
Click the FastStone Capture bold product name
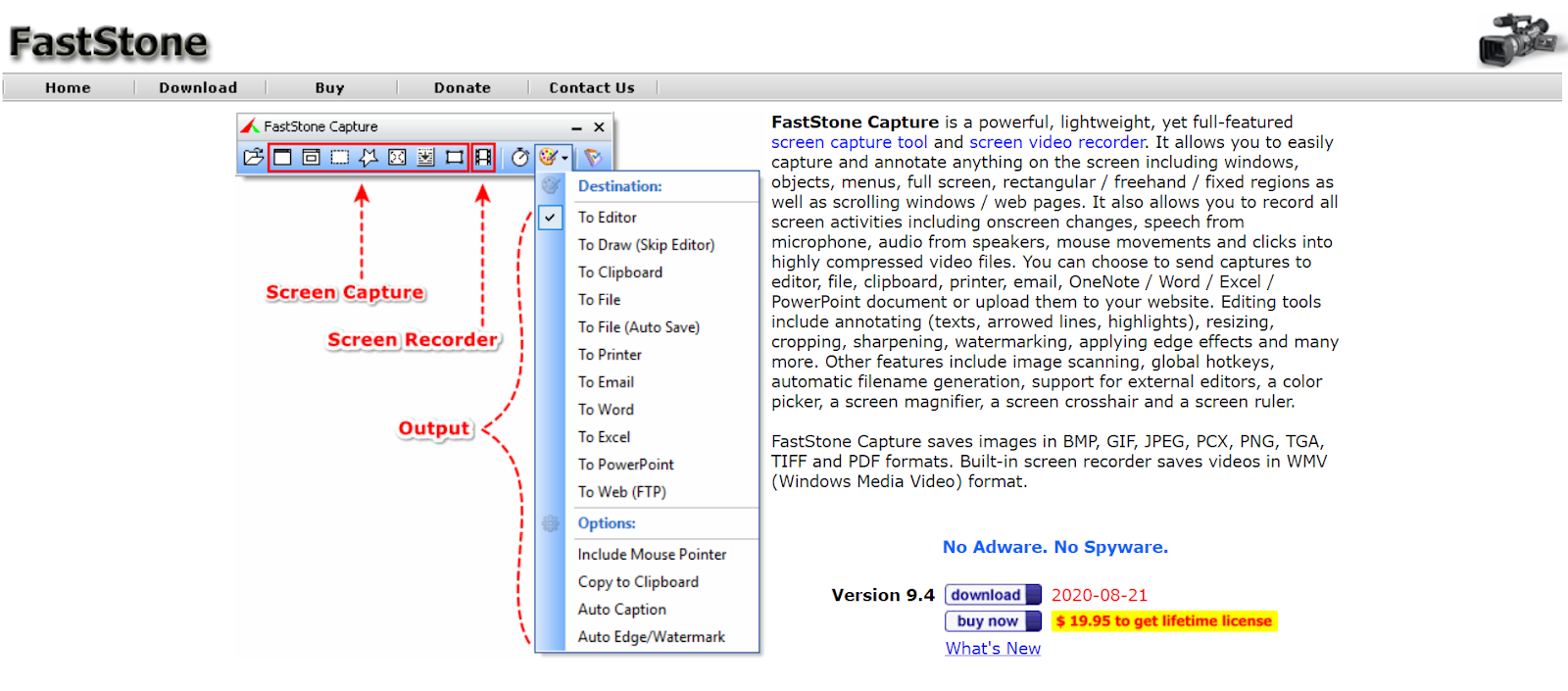tap(855, 122)
